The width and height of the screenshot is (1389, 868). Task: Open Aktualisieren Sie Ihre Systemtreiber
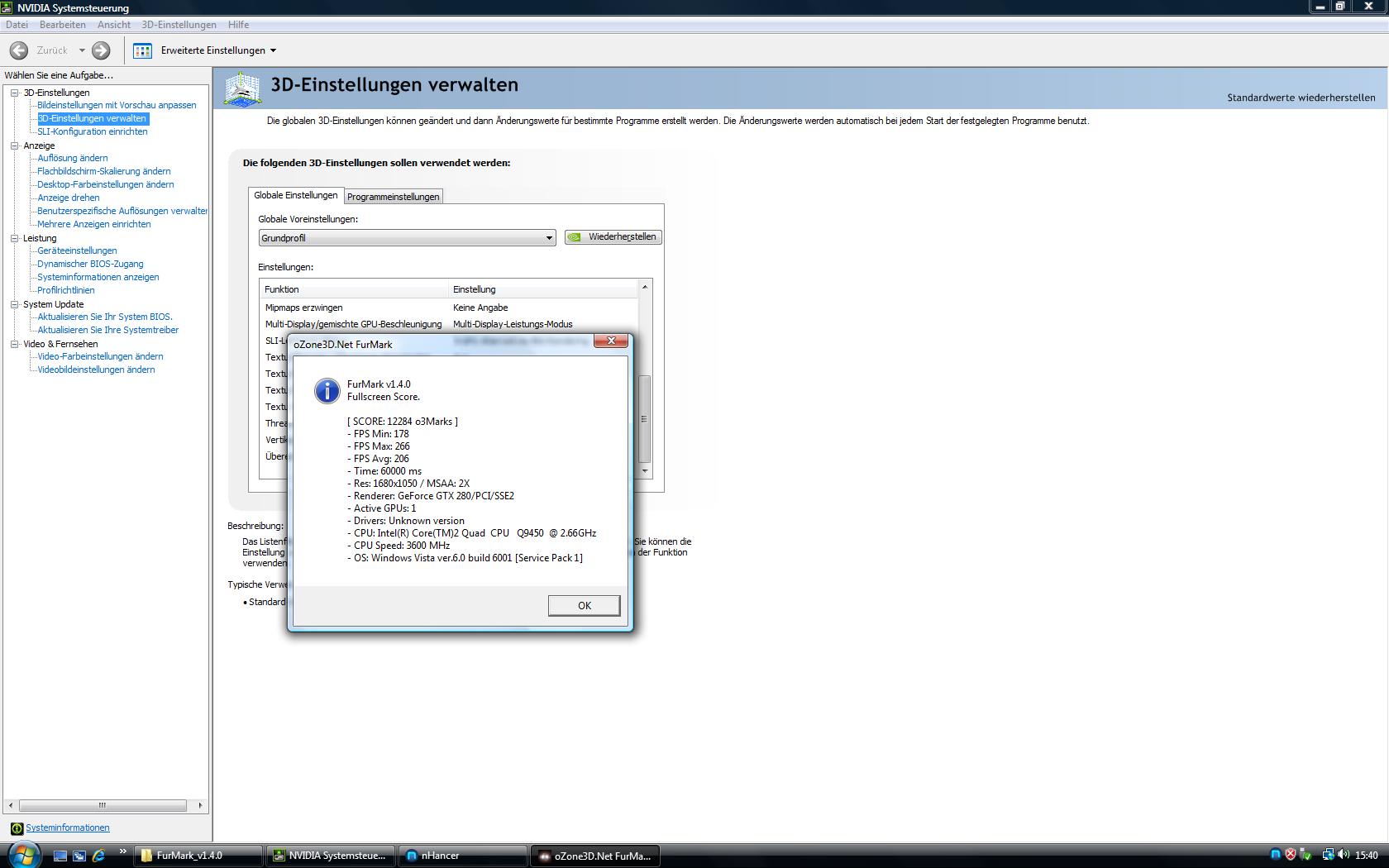[108, 330]
